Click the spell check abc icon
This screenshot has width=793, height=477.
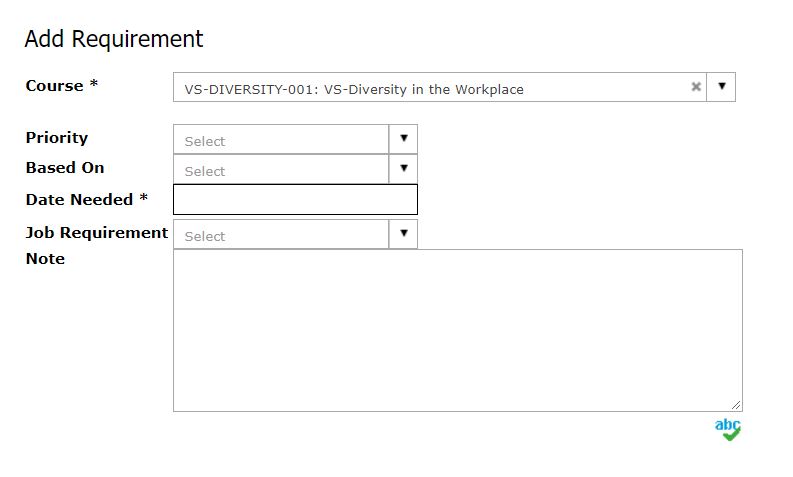(x=728, y=429)
